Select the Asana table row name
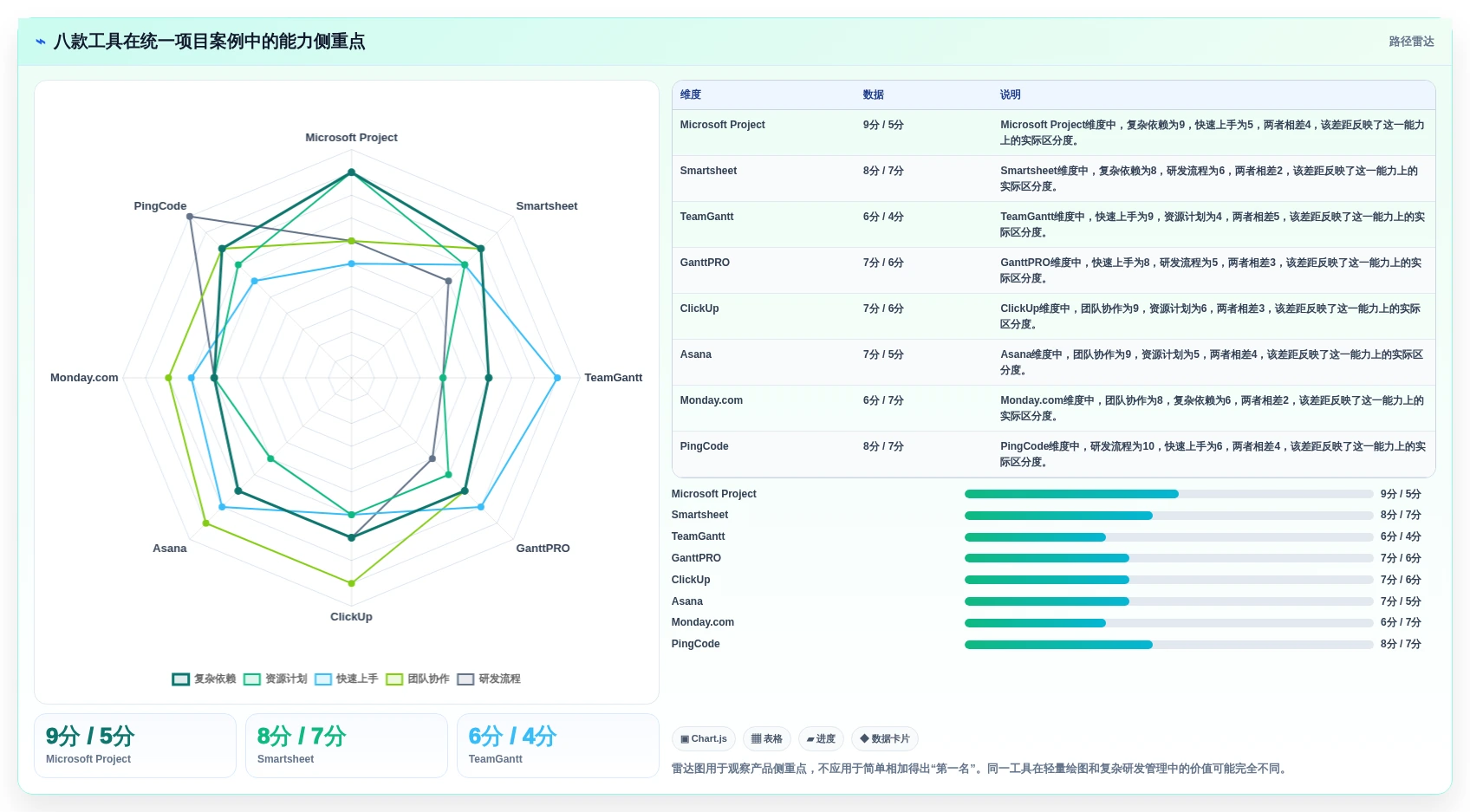 pos(696,354)
